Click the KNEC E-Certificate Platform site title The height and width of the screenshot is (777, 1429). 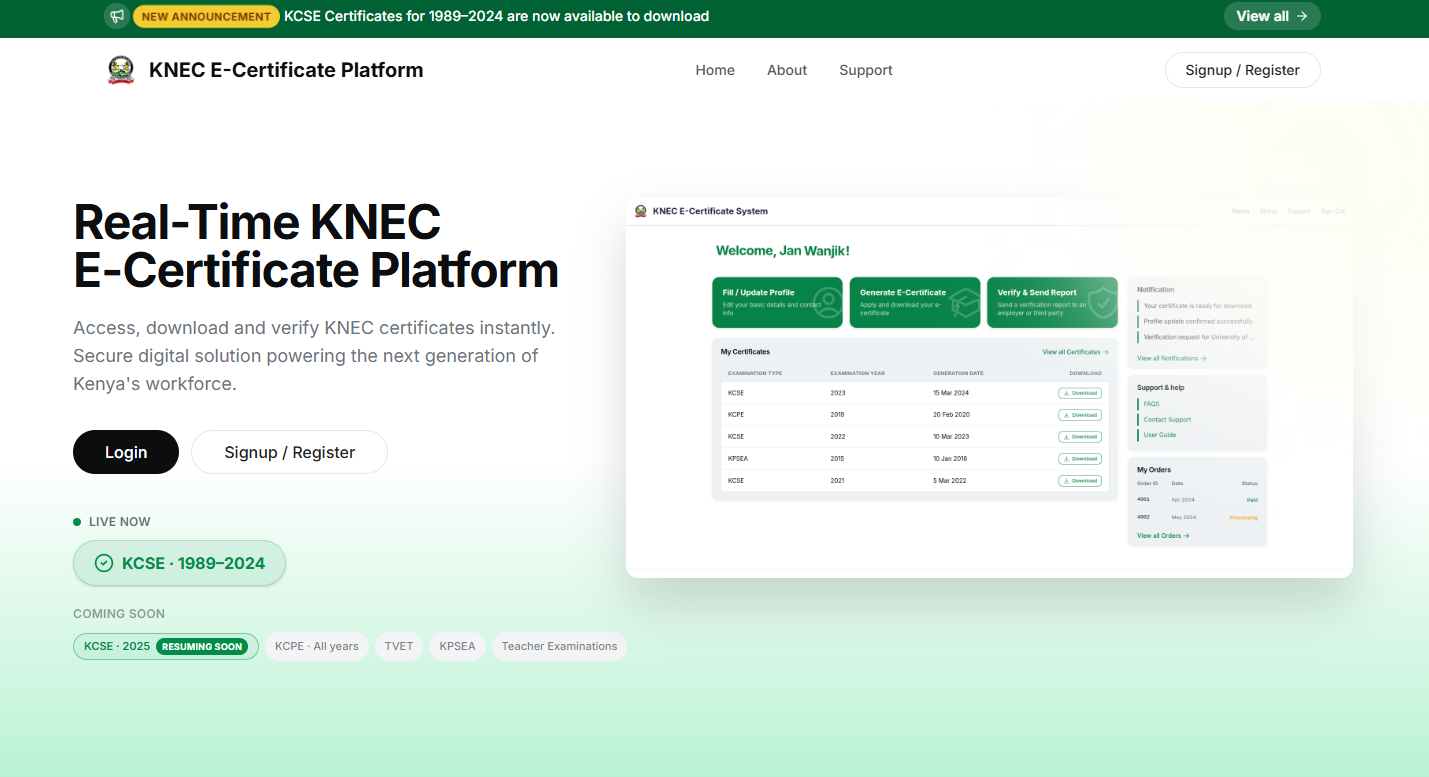[286, 70]
